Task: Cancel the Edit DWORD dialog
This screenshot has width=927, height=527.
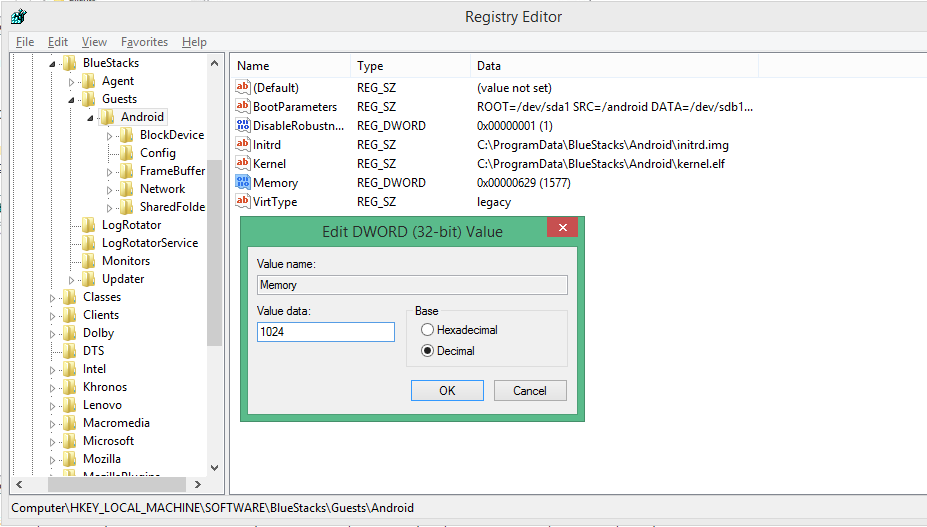Action: 530,390
